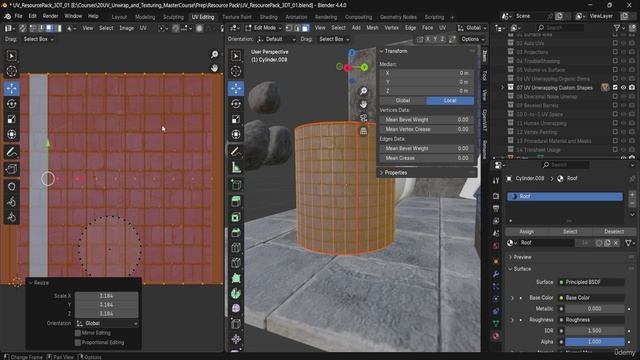Viewport: 640px width, 360px height.
Task: Select the Knife tool
Action: pos(236,263)
